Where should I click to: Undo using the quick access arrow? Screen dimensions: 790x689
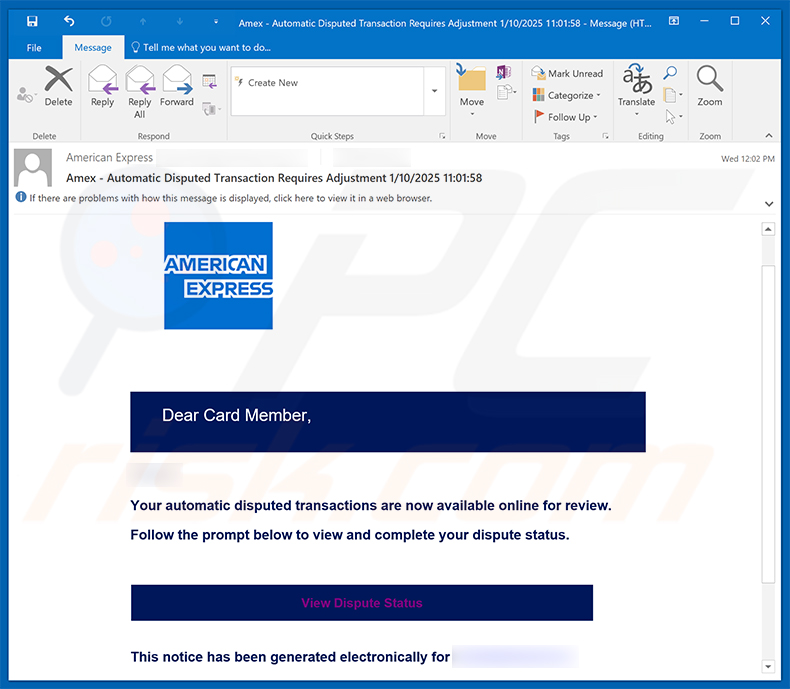coord(69,21)
